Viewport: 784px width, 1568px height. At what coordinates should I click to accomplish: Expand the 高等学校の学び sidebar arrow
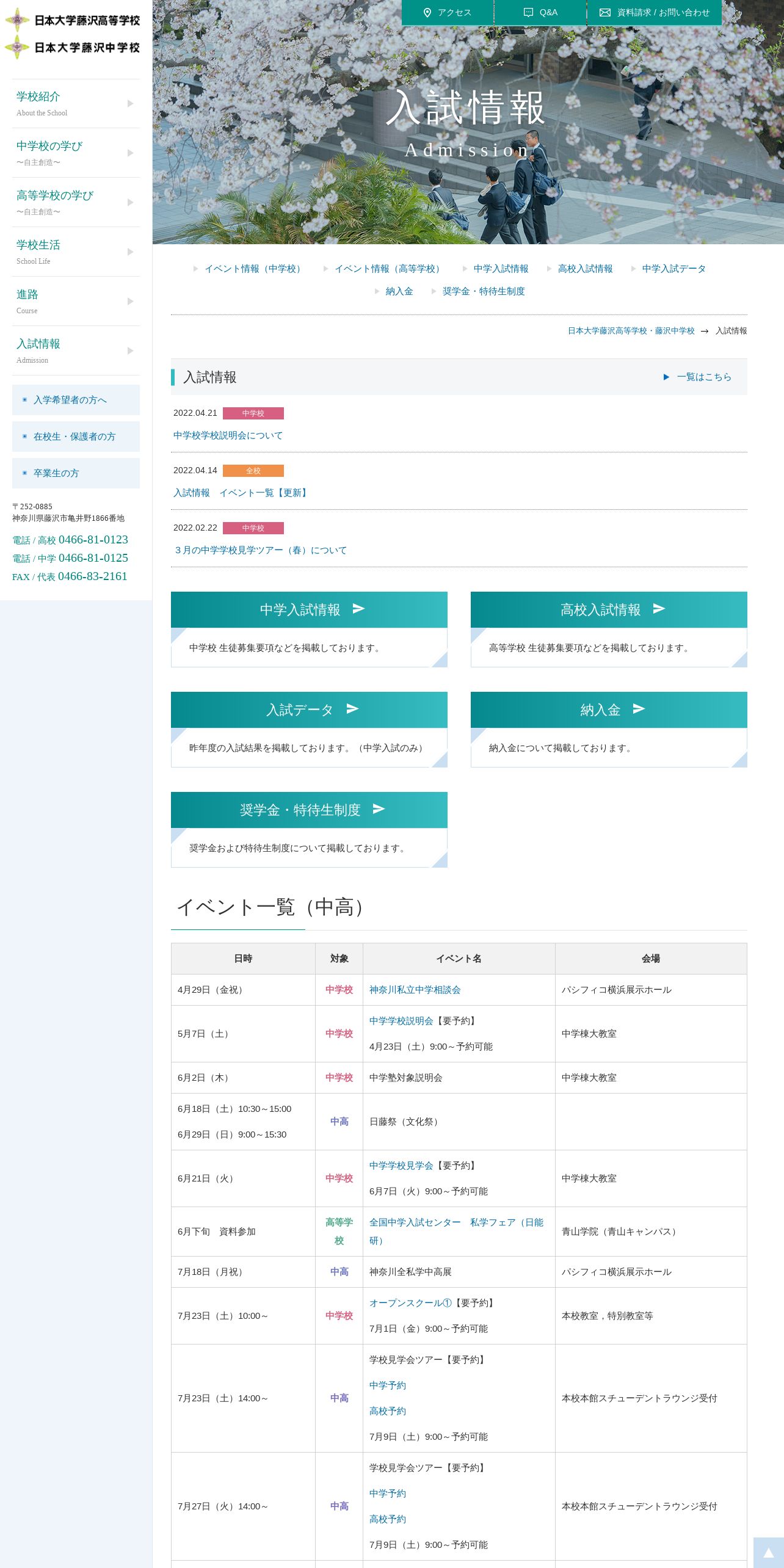[130, 203]
